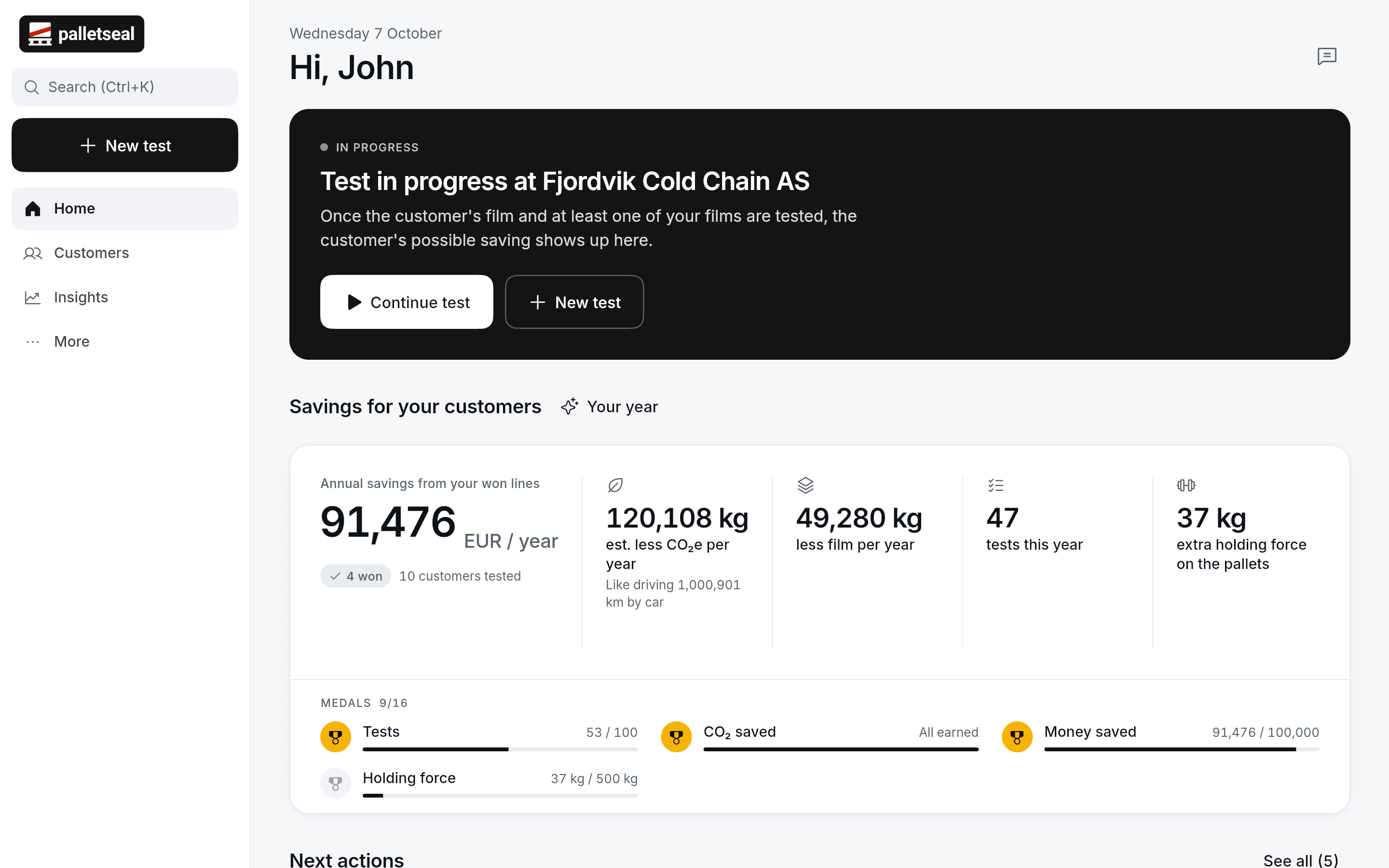Click the Holding force medal icon
The height and width of the screenshot is (868, 1389).
click(336, 783)
